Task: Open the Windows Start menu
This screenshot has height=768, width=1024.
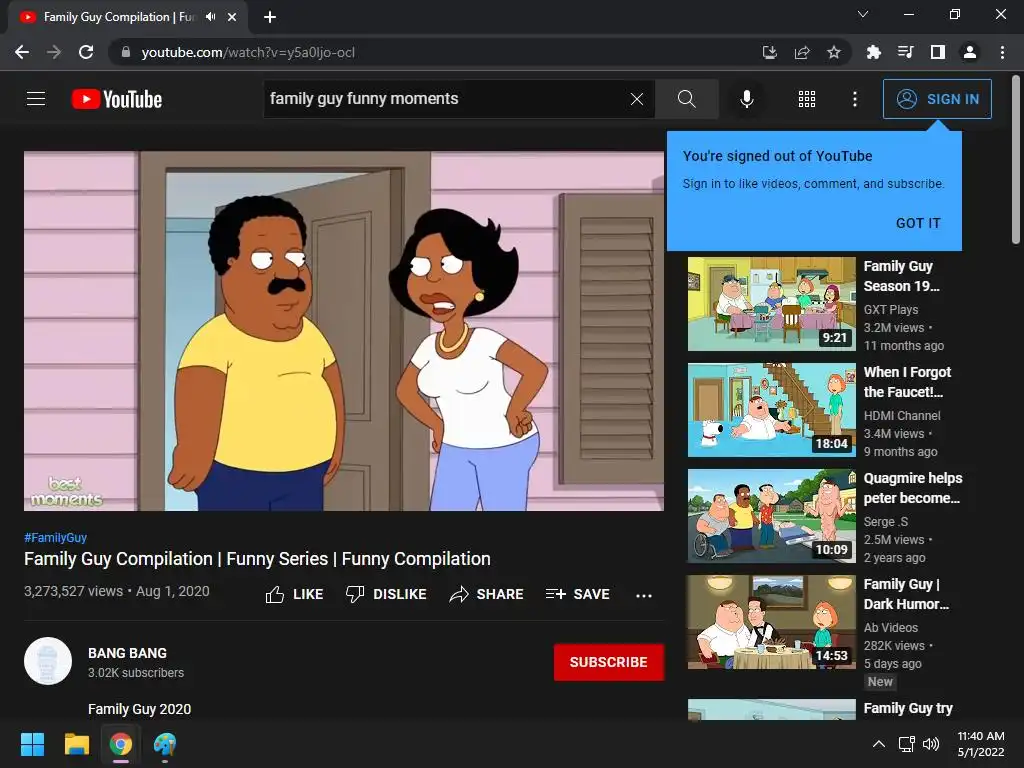Action: coord(32,744)
